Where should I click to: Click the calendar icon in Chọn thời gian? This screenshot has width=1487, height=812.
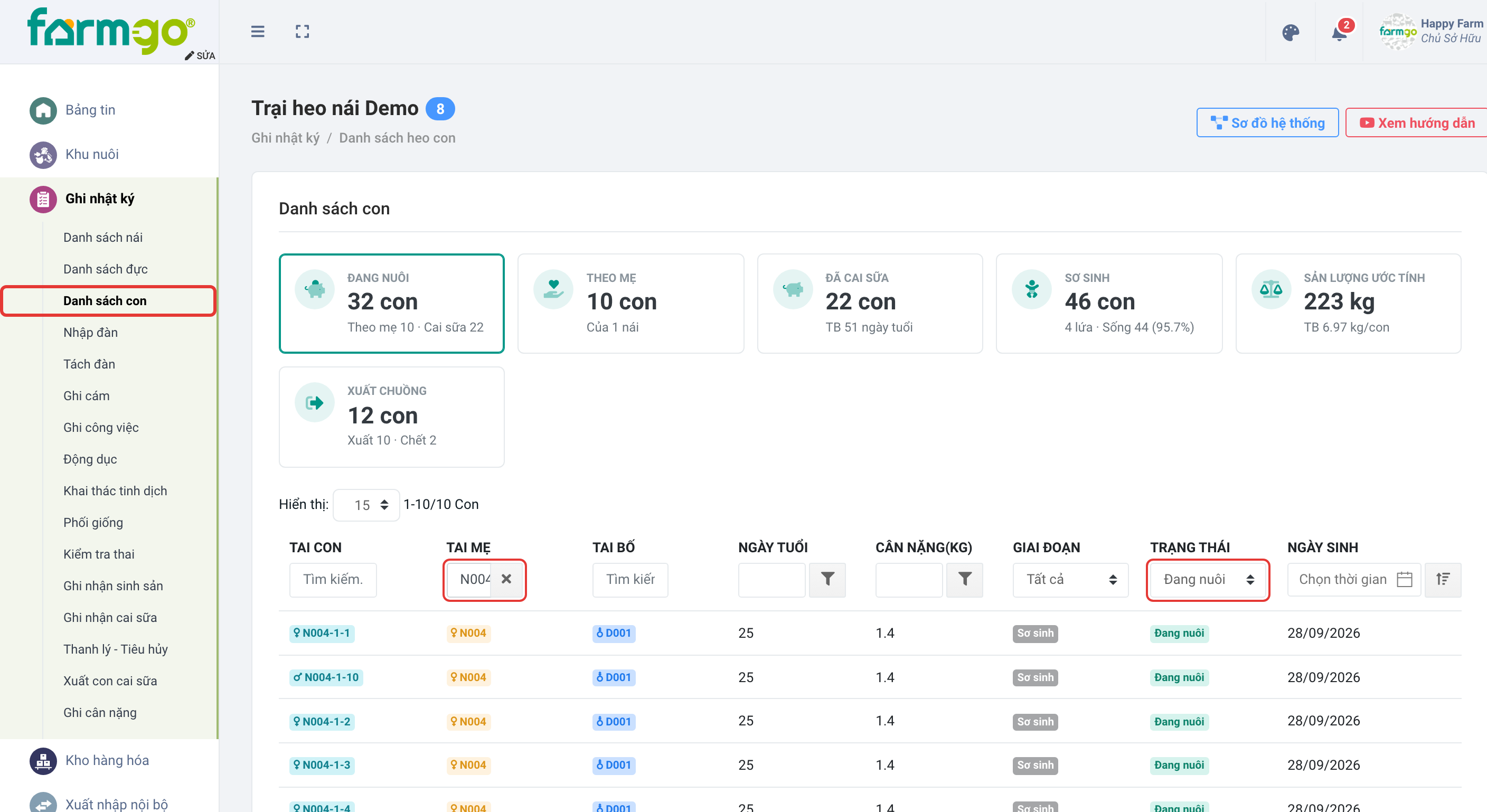coord(1404,579)
